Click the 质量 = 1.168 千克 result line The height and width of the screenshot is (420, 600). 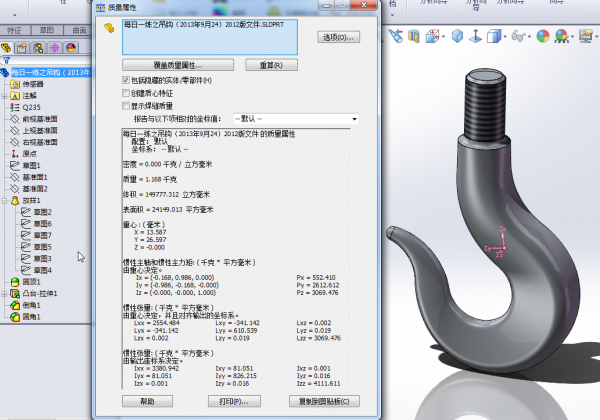(150, 179)
